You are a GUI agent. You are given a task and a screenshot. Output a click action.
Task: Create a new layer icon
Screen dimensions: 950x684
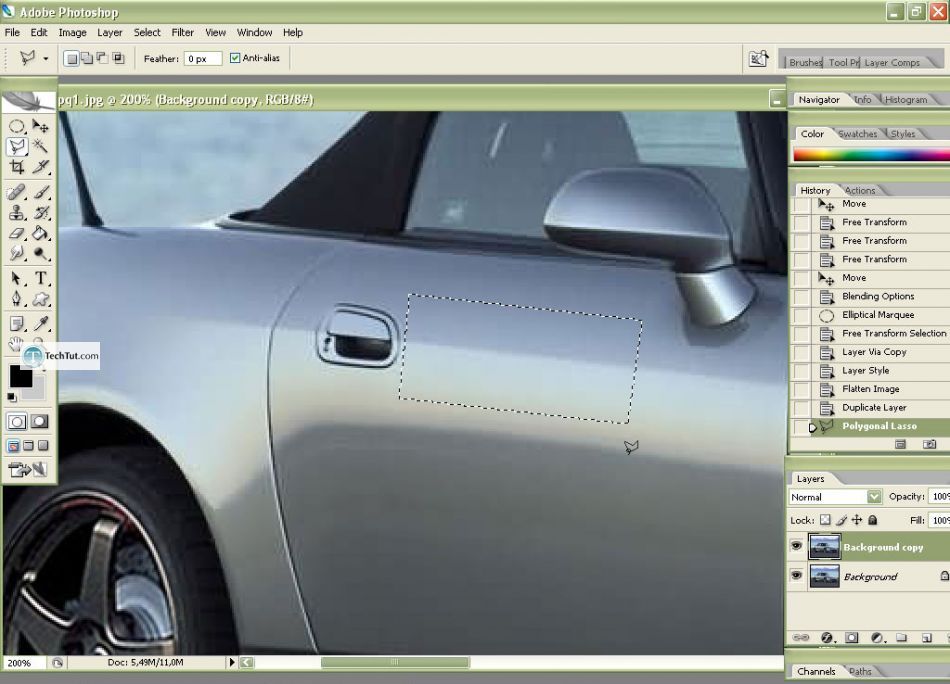(926, 637)
